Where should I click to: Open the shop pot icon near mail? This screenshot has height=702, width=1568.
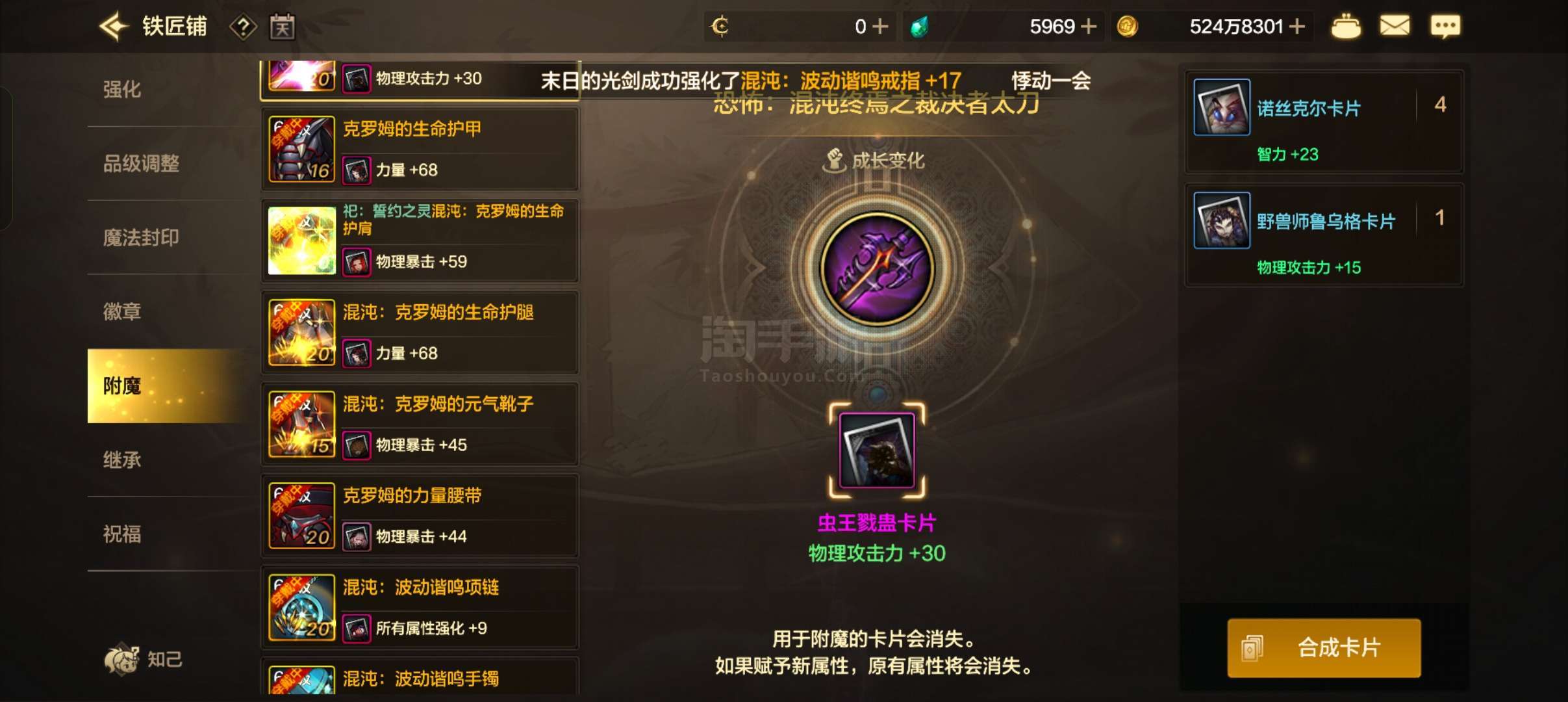pyautogui.click(x=1346, y=27)
